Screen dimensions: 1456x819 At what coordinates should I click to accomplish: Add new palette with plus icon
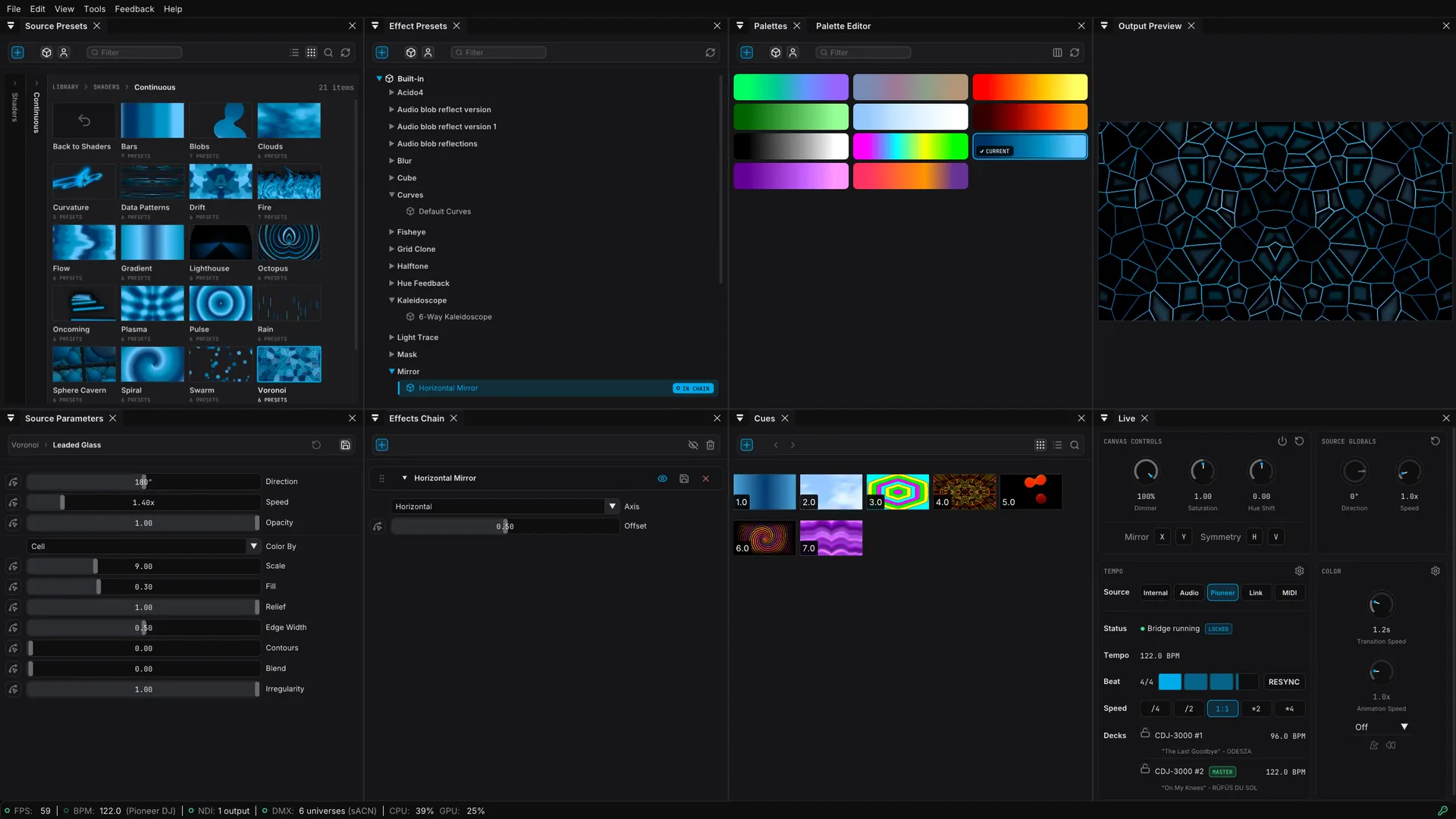tap(747, 52)
